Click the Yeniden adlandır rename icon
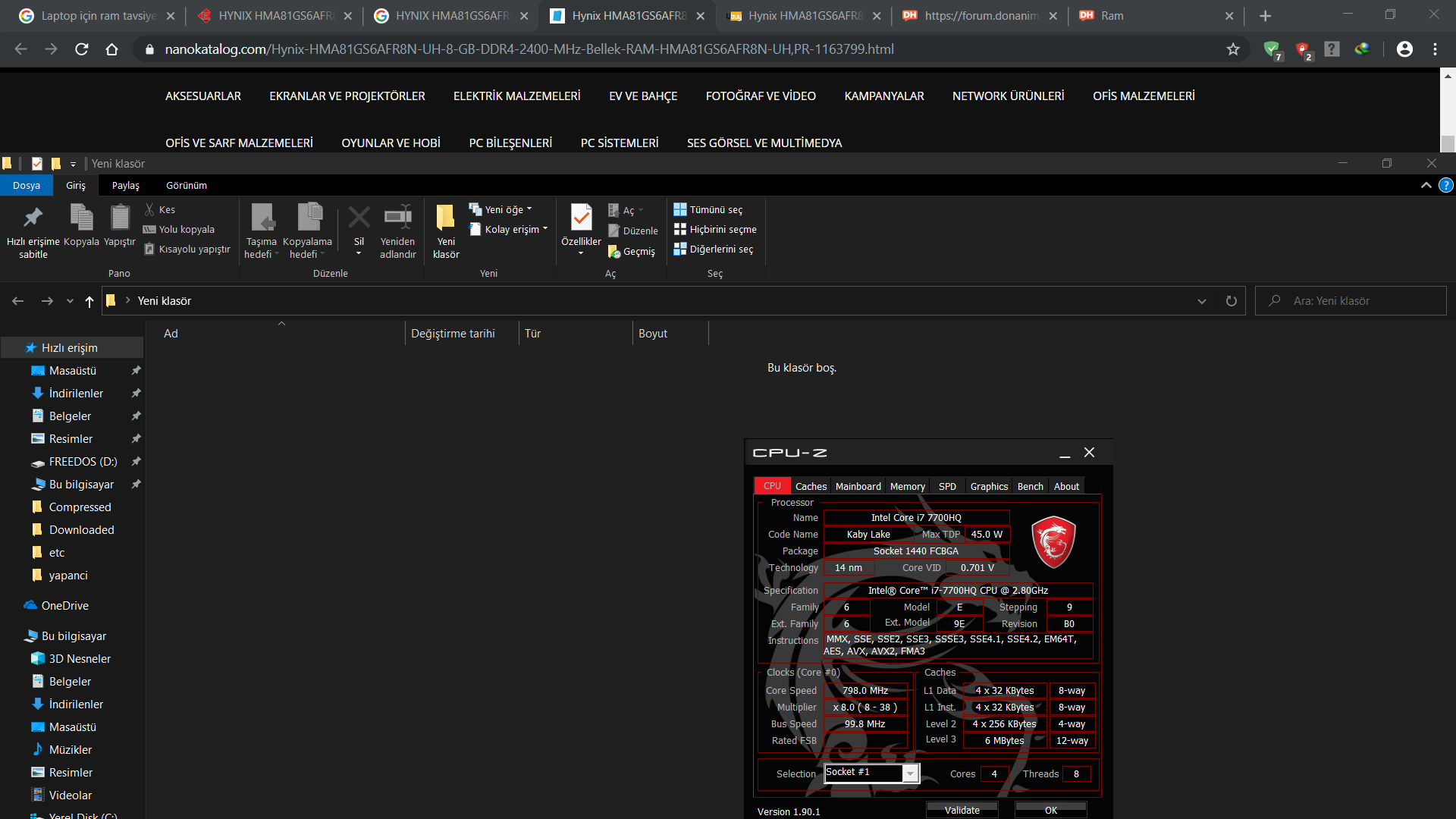This screenshot has width=1456, height=819. tap(397, 218)
